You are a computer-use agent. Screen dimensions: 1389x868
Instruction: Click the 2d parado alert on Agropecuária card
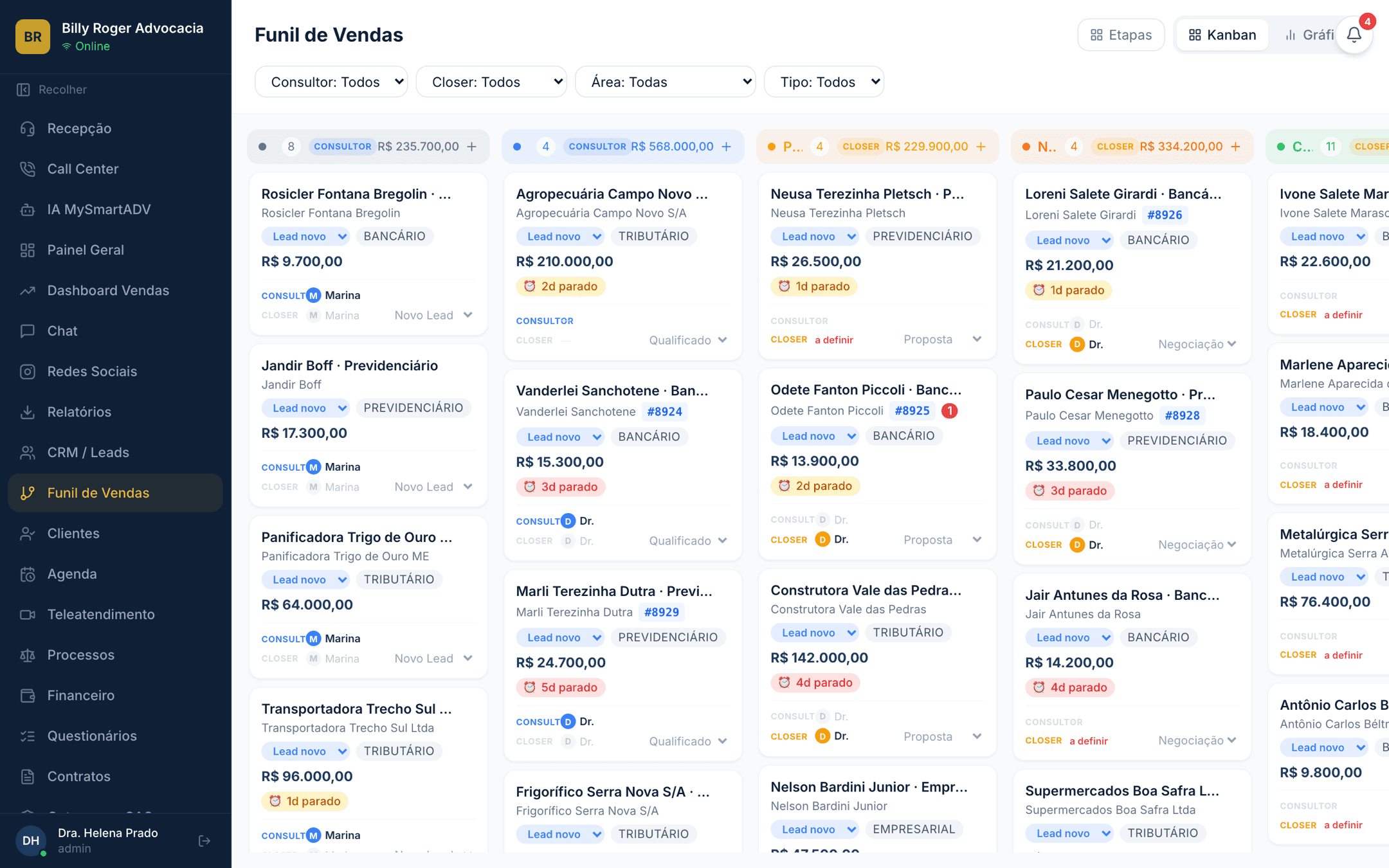coord(561,286)
